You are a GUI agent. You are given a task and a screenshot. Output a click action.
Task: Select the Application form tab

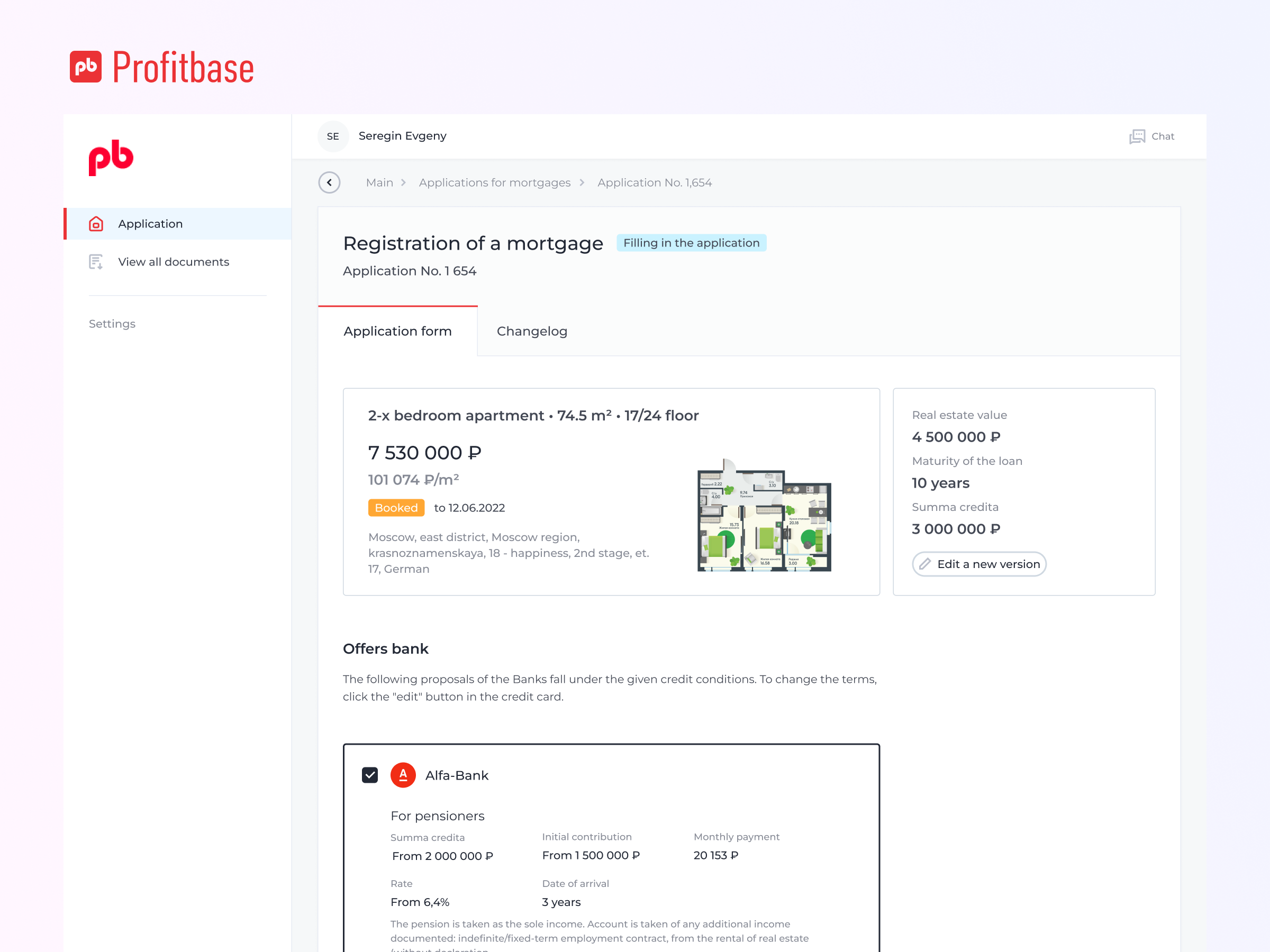pyautogui.click(x=397, y=331)
